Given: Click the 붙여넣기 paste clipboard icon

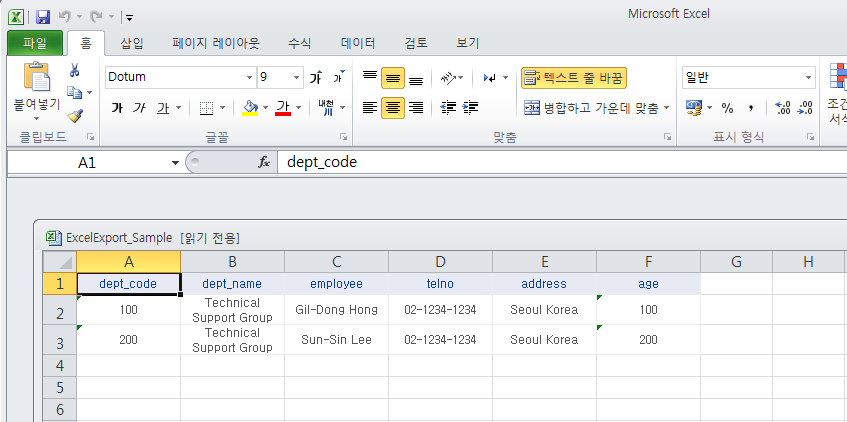Looking at the screenshot, I should coord(37,77).
